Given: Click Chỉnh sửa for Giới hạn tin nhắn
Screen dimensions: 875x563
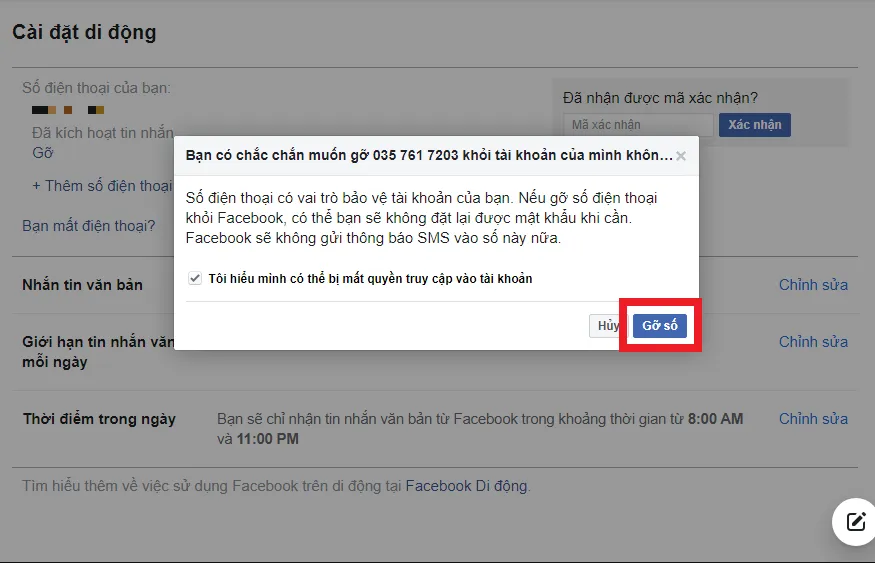Looking at the screenshot, I should (813, 342).
